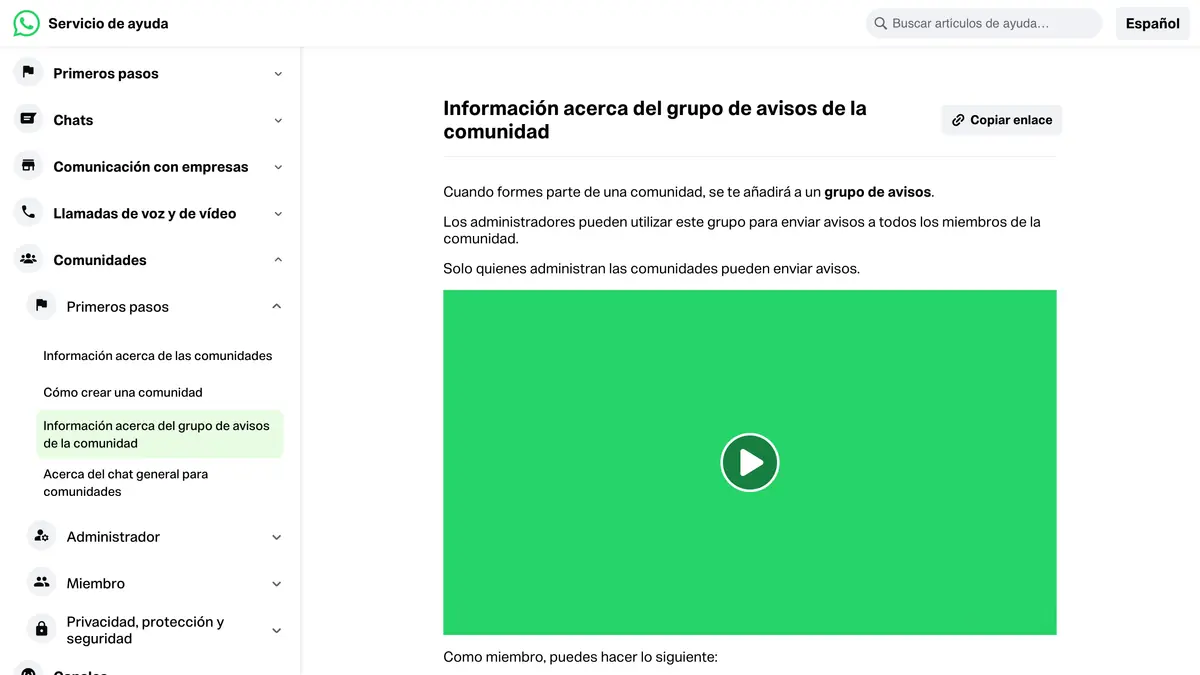Open Información acerca de las comunidades article
This screenshot has width=1200, height=675.
tap(157, 356)
